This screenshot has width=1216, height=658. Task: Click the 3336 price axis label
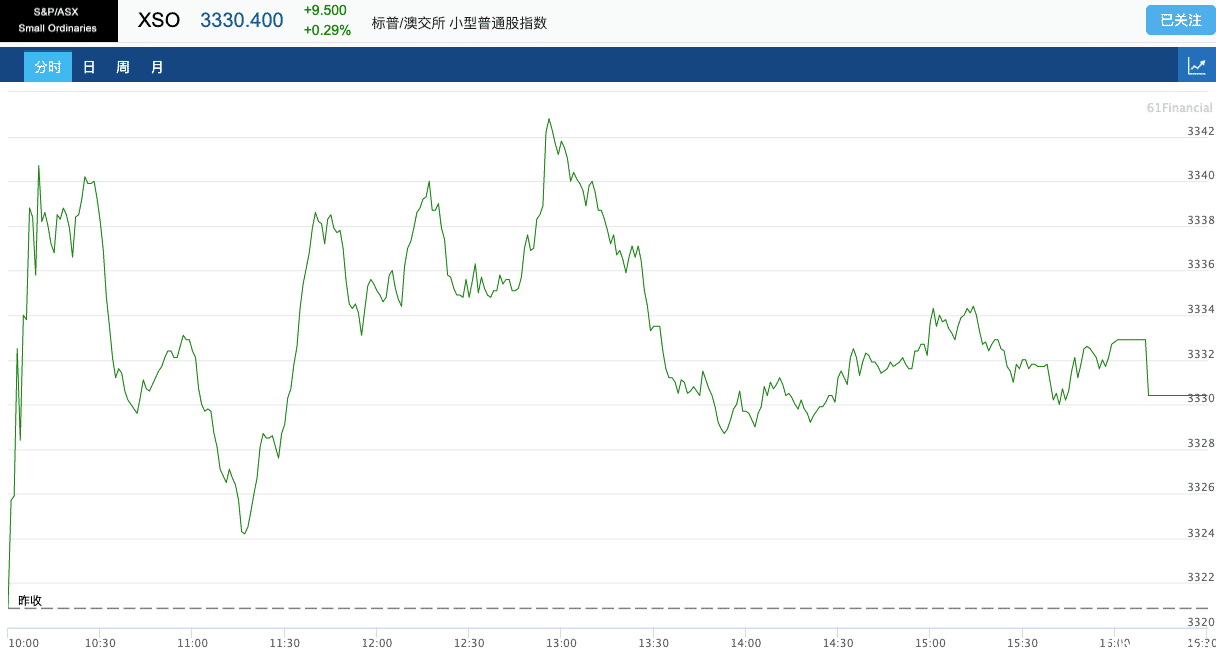[x=1200, y=264]
